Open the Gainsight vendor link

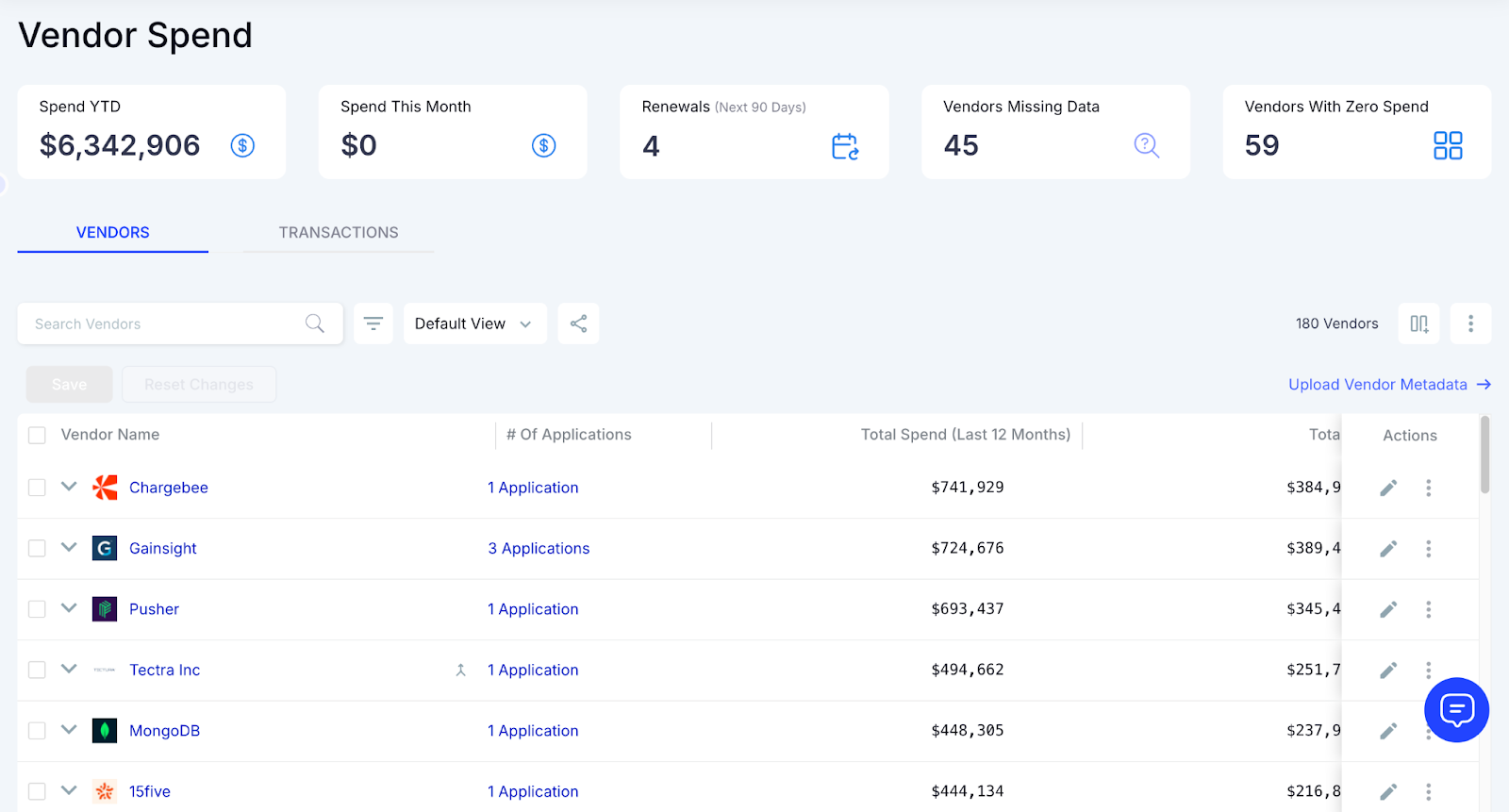163,549
